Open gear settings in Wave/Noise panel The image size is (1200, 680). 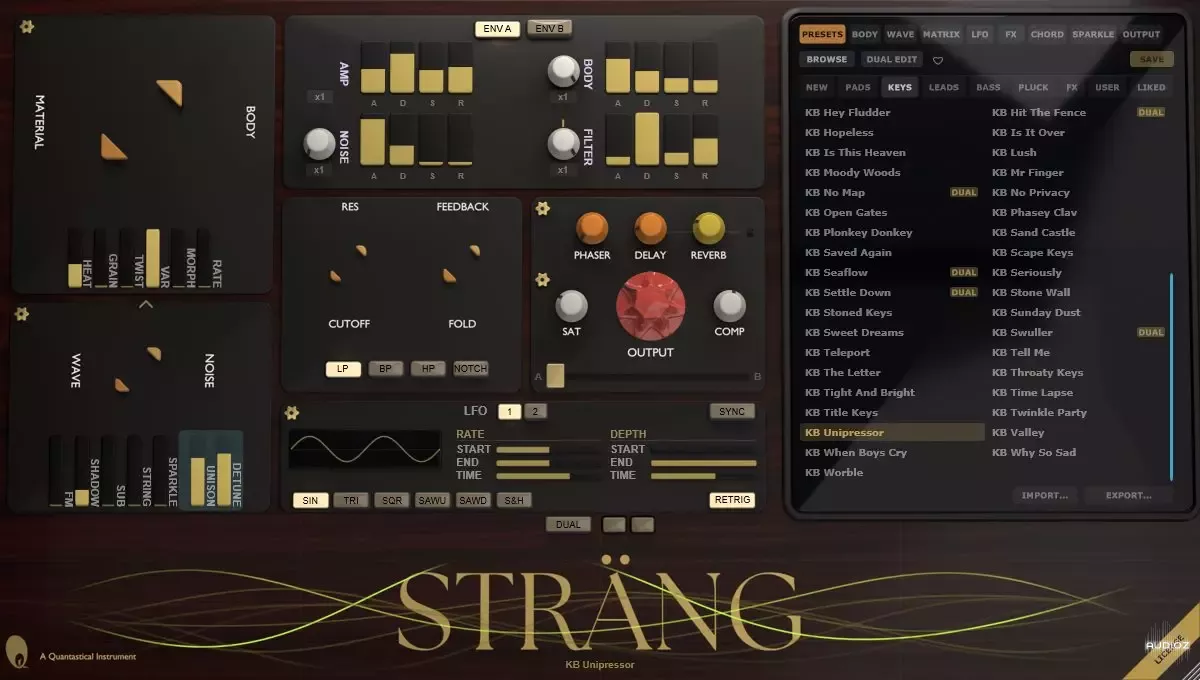point(22,314)
